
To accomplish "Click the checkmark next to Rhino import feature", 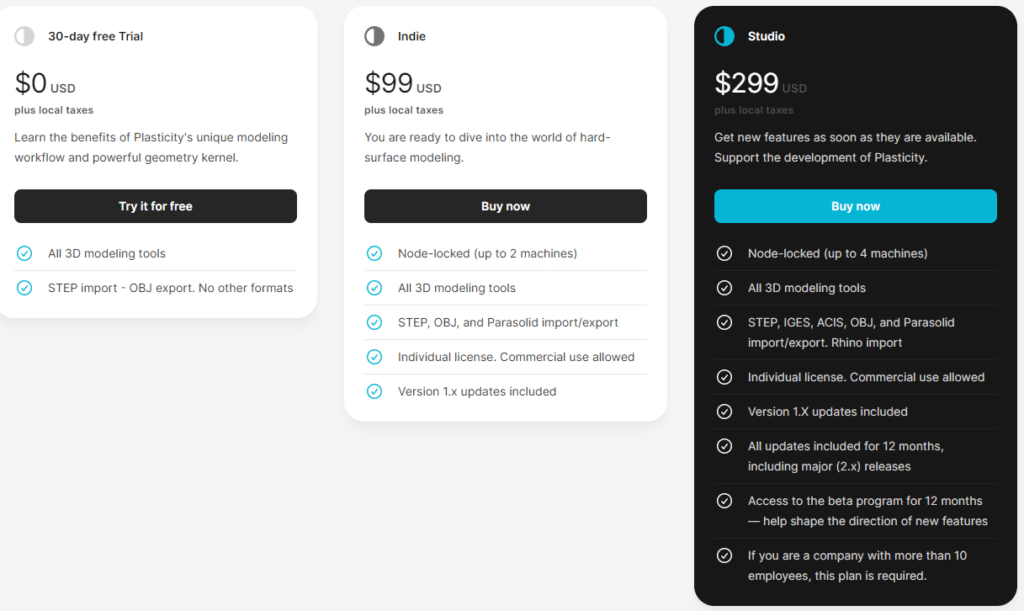I will click(724, 322).
